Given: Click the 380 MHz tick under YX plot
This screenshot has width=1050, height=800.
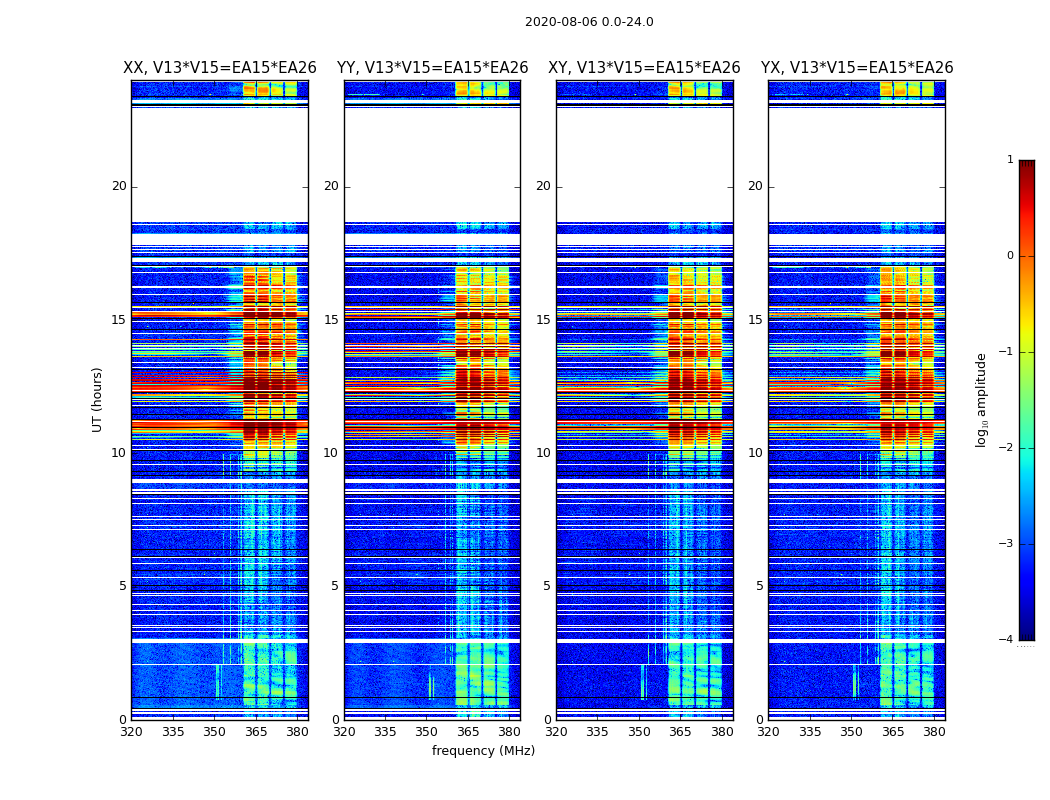Looking at the screenshot, I should [933, 732].
